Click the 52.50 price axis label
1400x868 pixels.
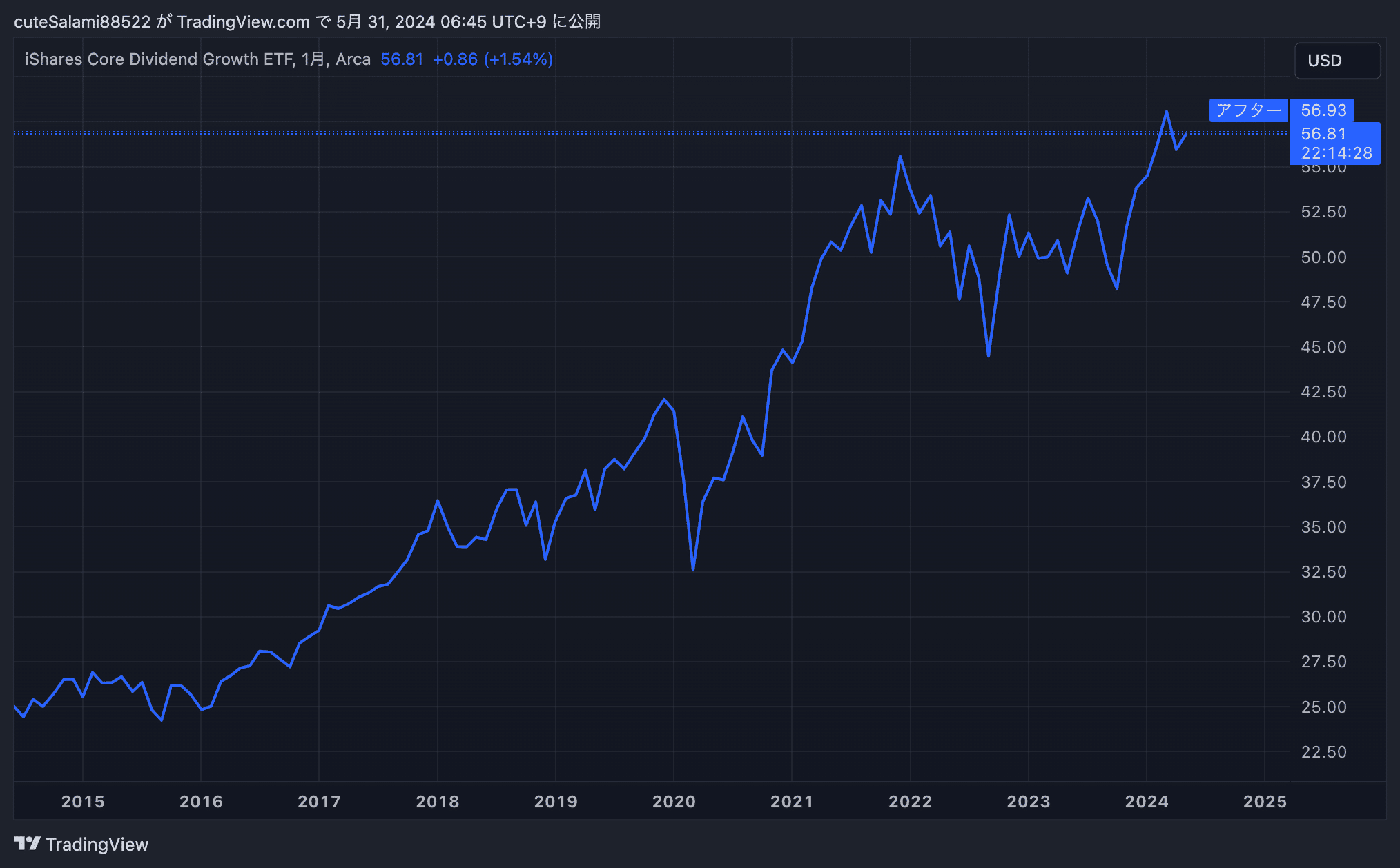1323,212
